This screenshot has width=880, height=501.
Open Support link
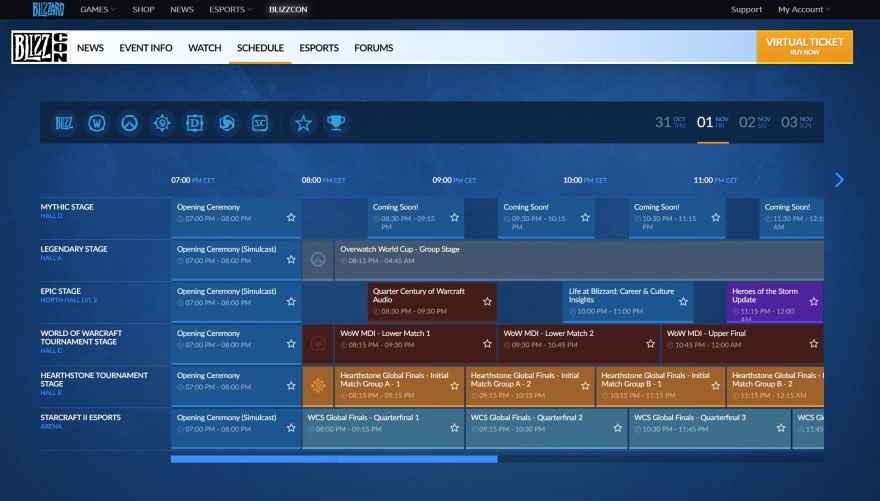(746, 9)
